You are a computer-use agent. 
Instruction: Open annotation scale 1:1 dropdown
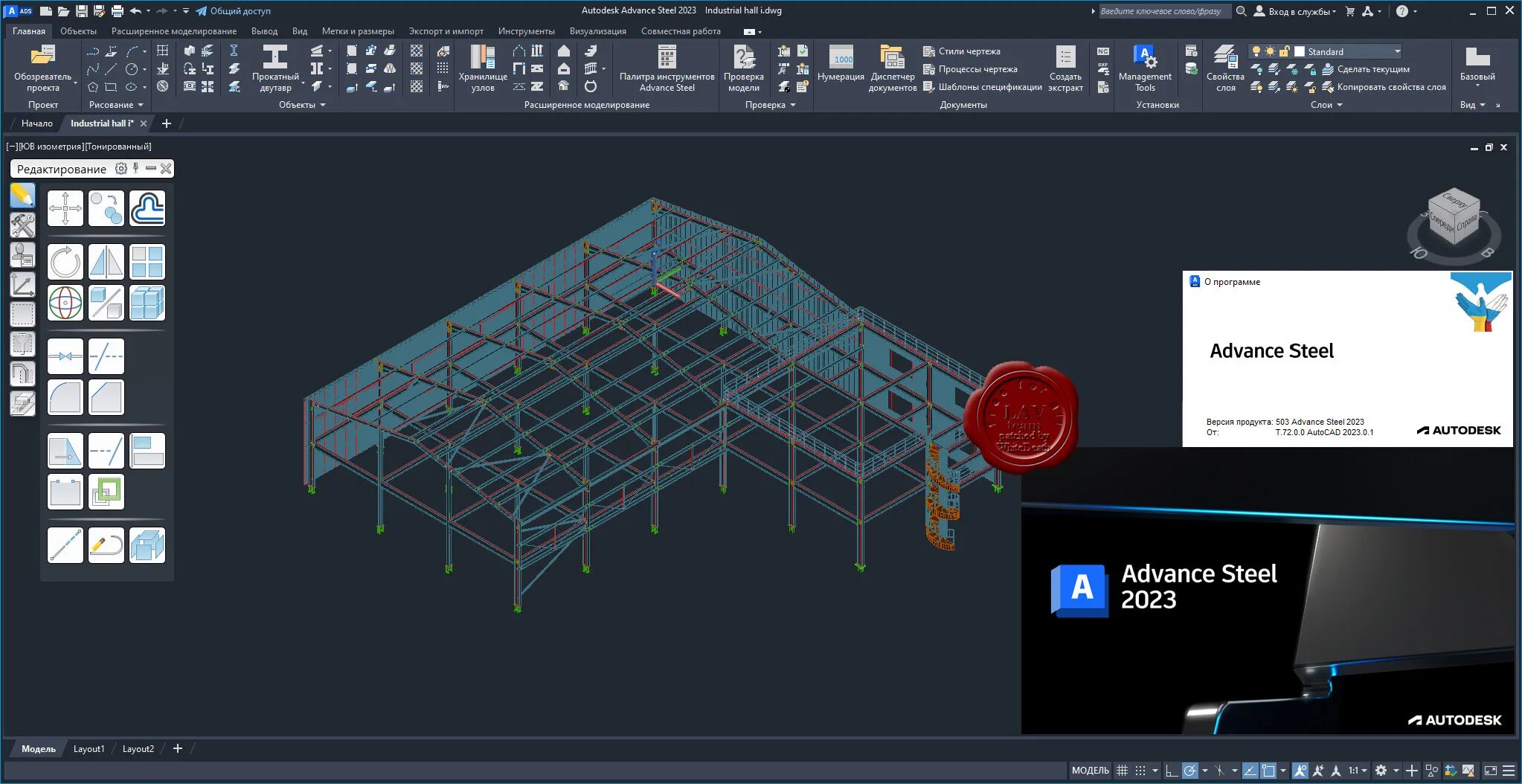pyautogui.click(x=1358, y=771)
